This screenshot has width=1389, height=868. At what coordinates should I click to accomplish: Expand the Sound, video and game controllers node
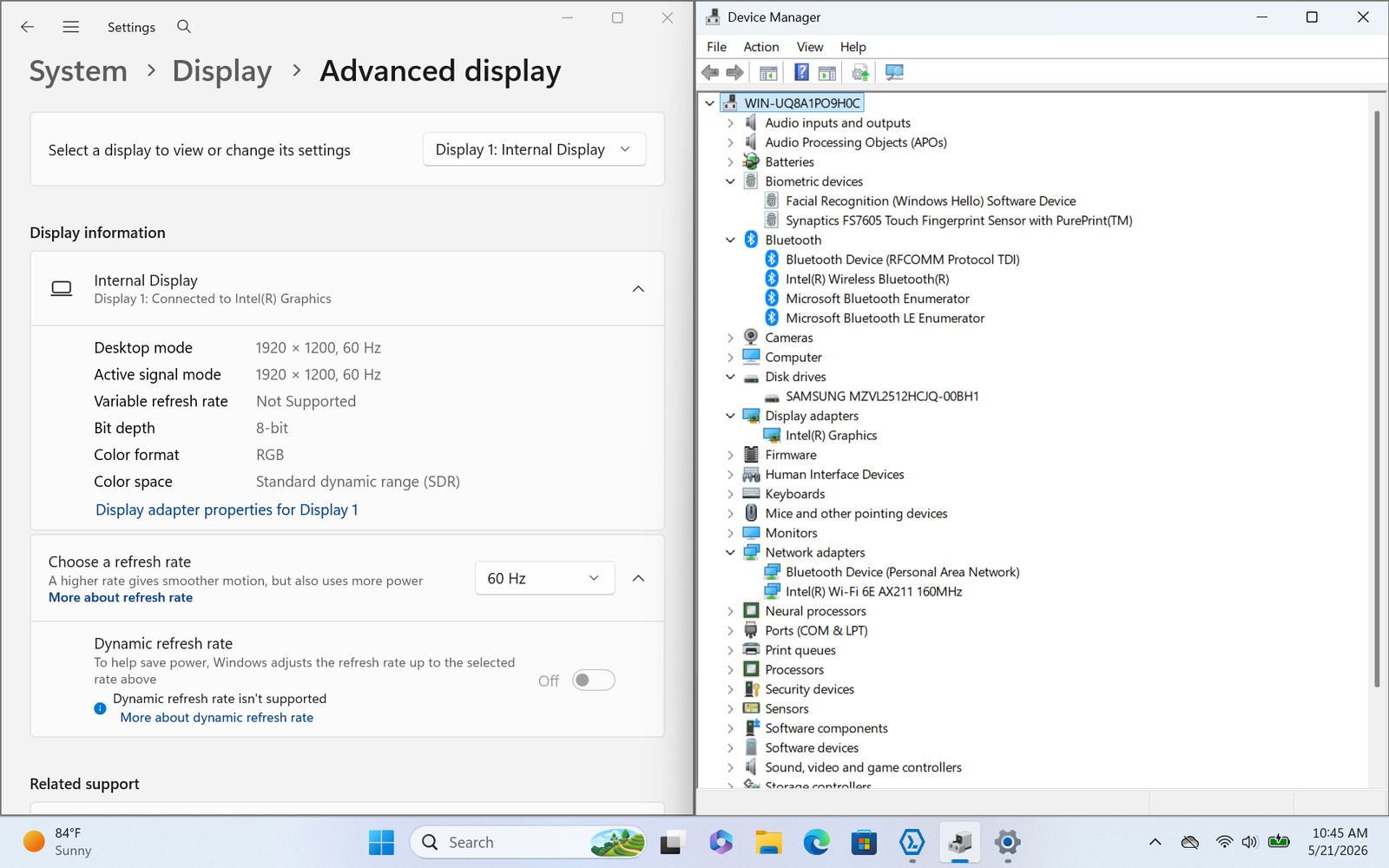(x=730, y=767)
